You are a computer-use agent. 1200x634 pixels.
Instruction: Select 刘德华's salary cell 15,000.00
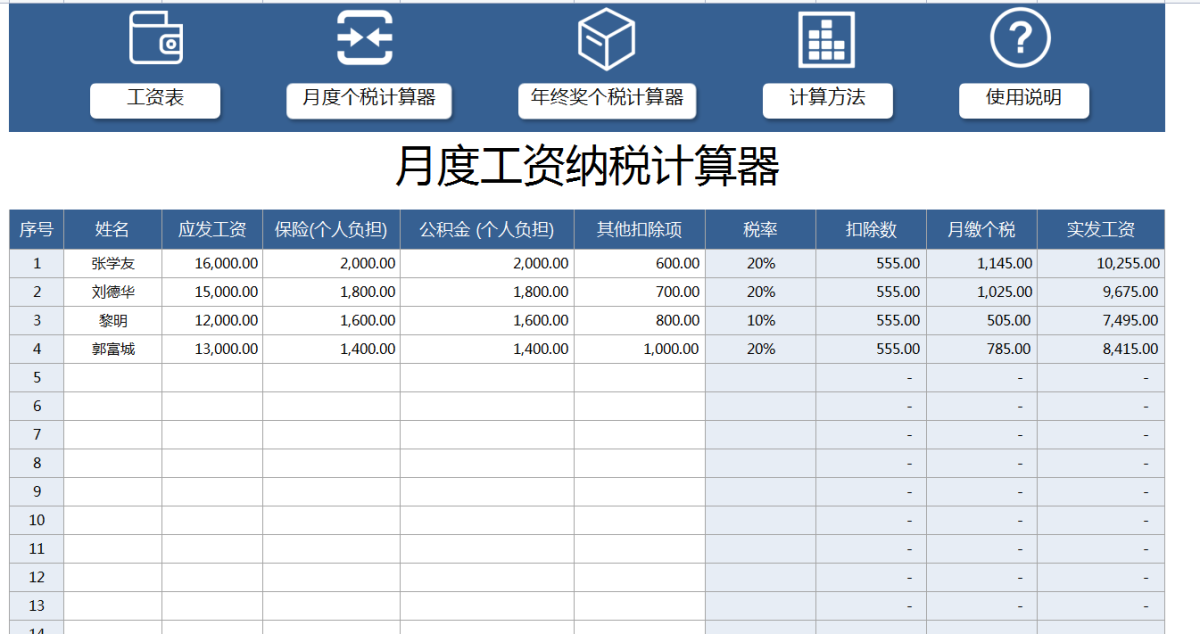click(212, 292)
